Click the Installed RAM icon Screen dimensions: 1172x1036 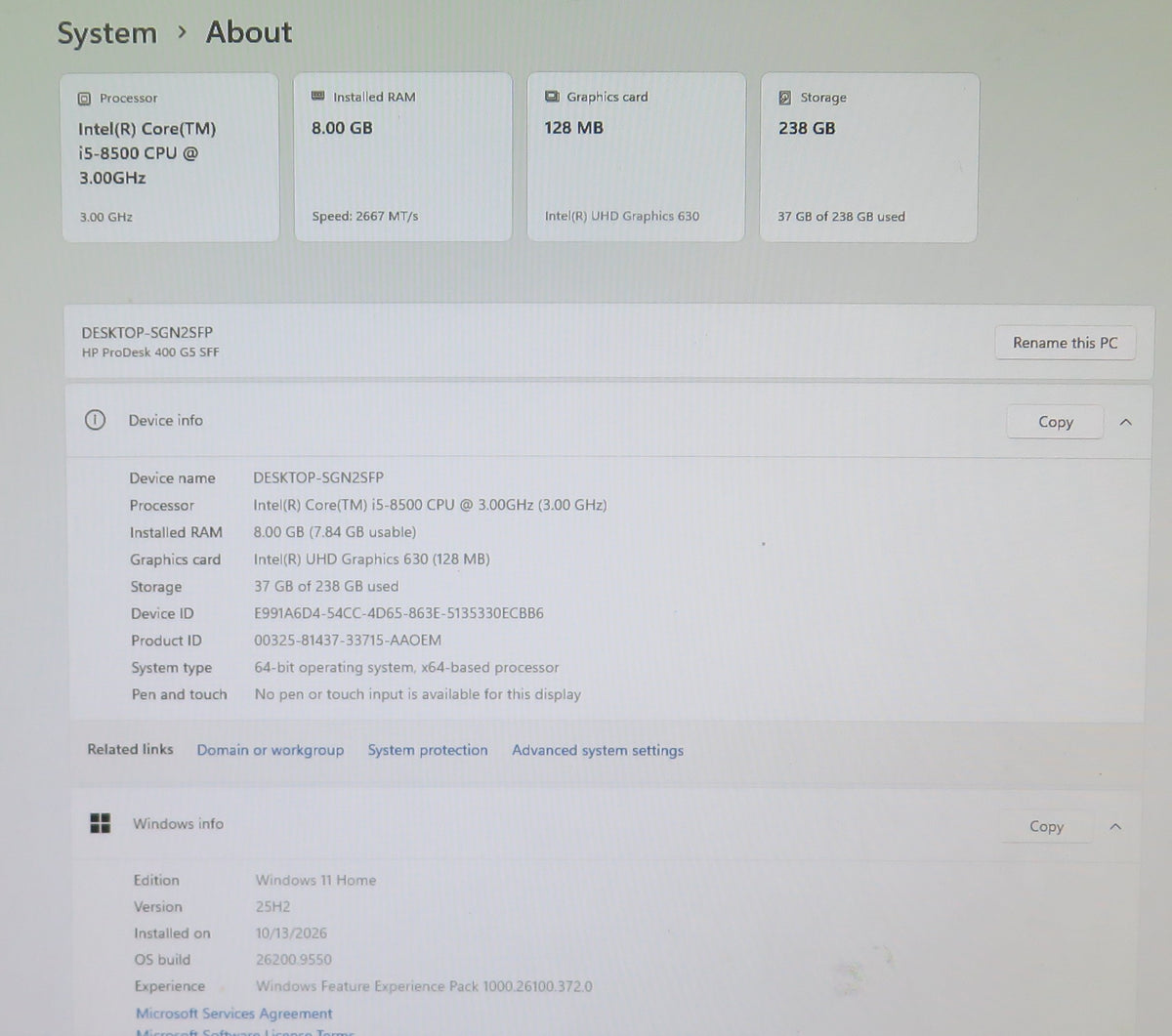point(317,96)
